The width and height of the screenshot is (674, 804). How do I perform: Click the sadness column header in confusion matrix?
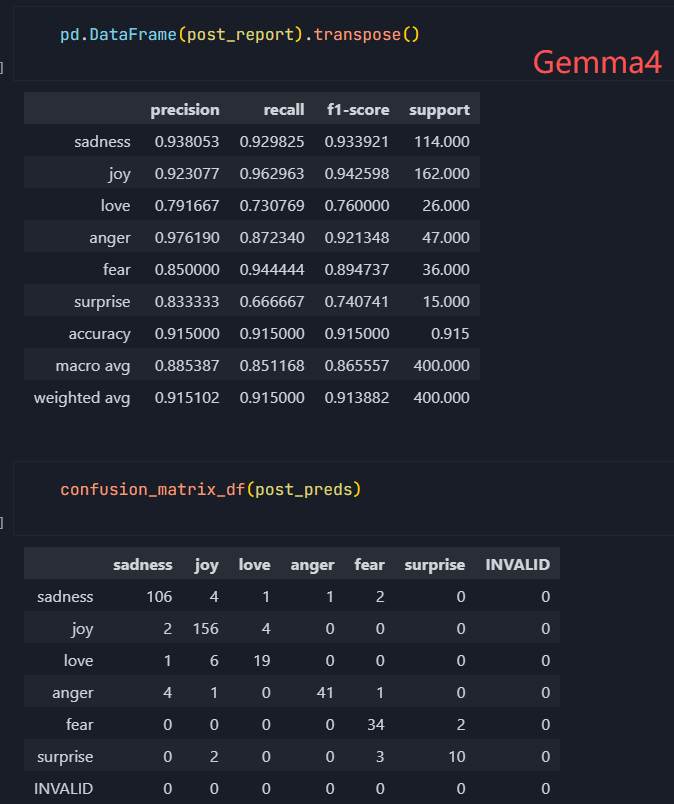tap(143, 565)
